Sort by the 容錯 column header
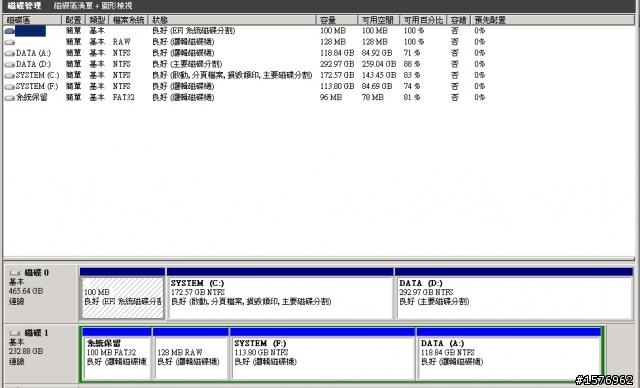The image size is (640, 388). 459,20
